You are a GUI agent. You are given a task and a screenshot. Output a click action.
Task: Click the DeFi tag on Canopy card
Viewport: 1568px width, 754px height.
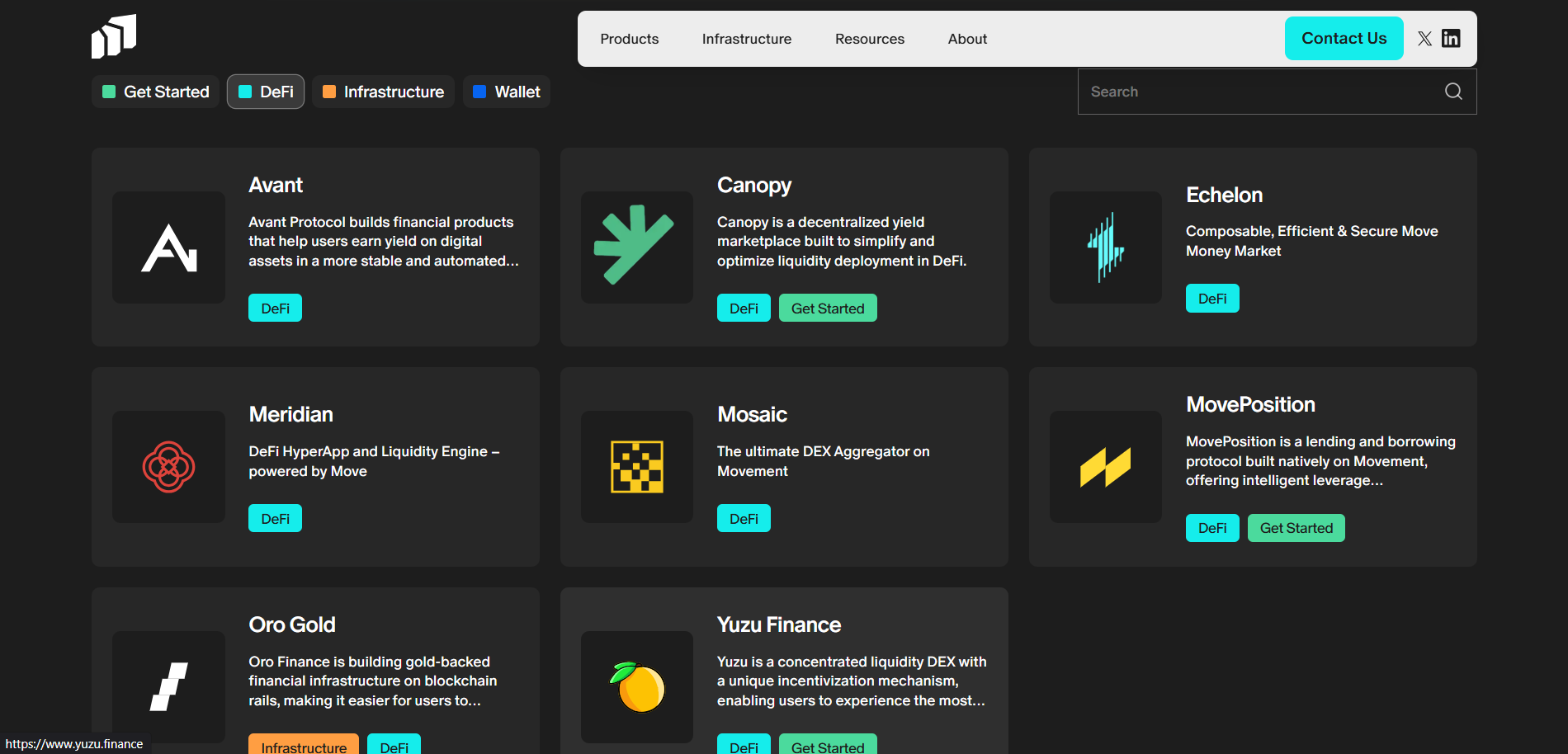pos(744,308)
